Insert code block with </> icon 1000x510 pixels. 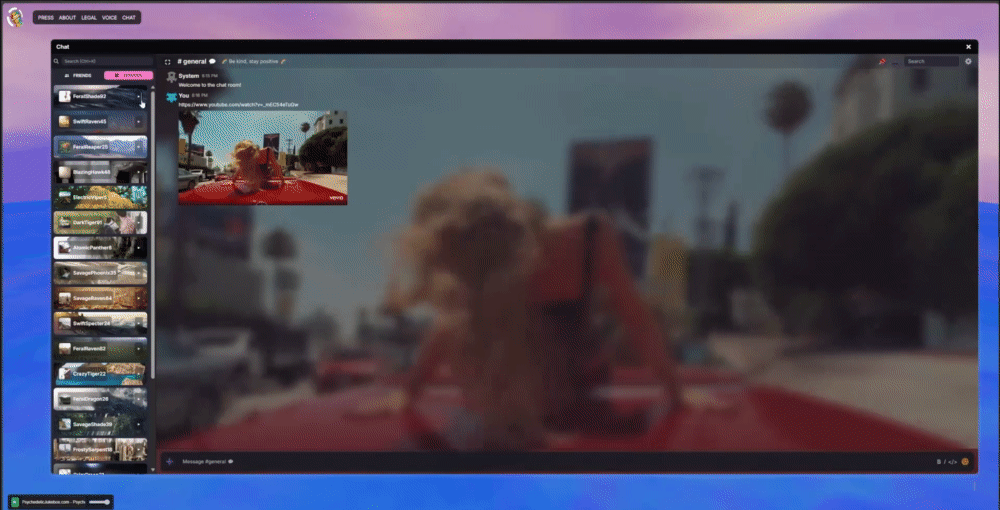pyautogui.click(x=952, y=462)
